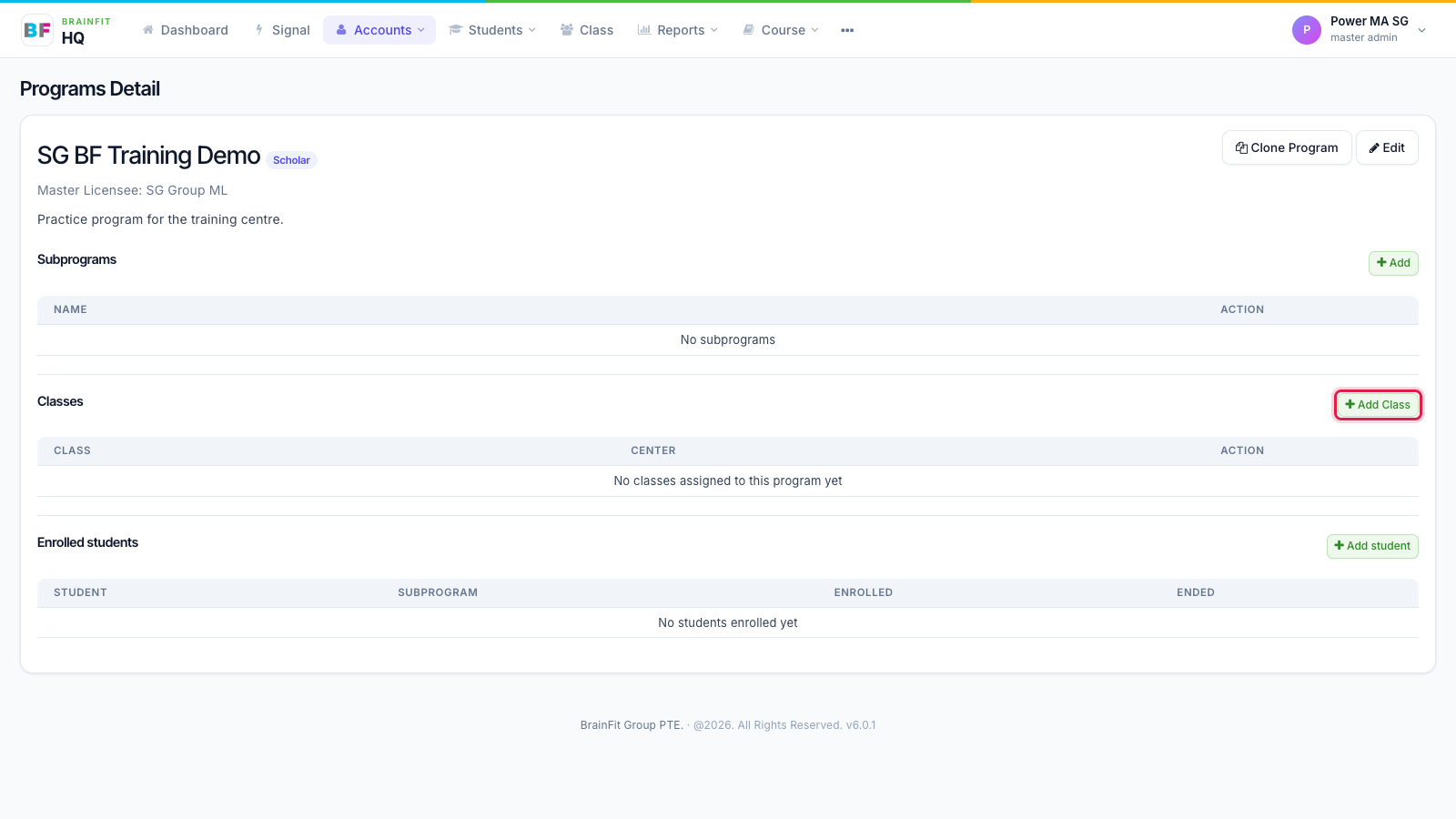Click the BrainFit BF logo icon
Viewport: 1456px width, 819px height.
tap(37, 30)
